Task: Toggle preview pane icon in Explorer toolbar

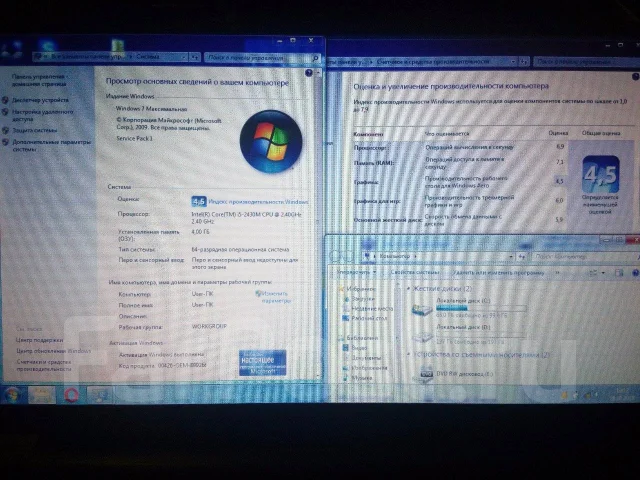Action: [x=619, y=273]
